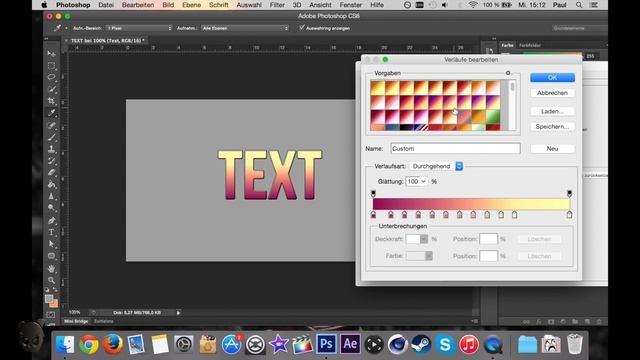Select the Hand tool

tap(51, 269)
